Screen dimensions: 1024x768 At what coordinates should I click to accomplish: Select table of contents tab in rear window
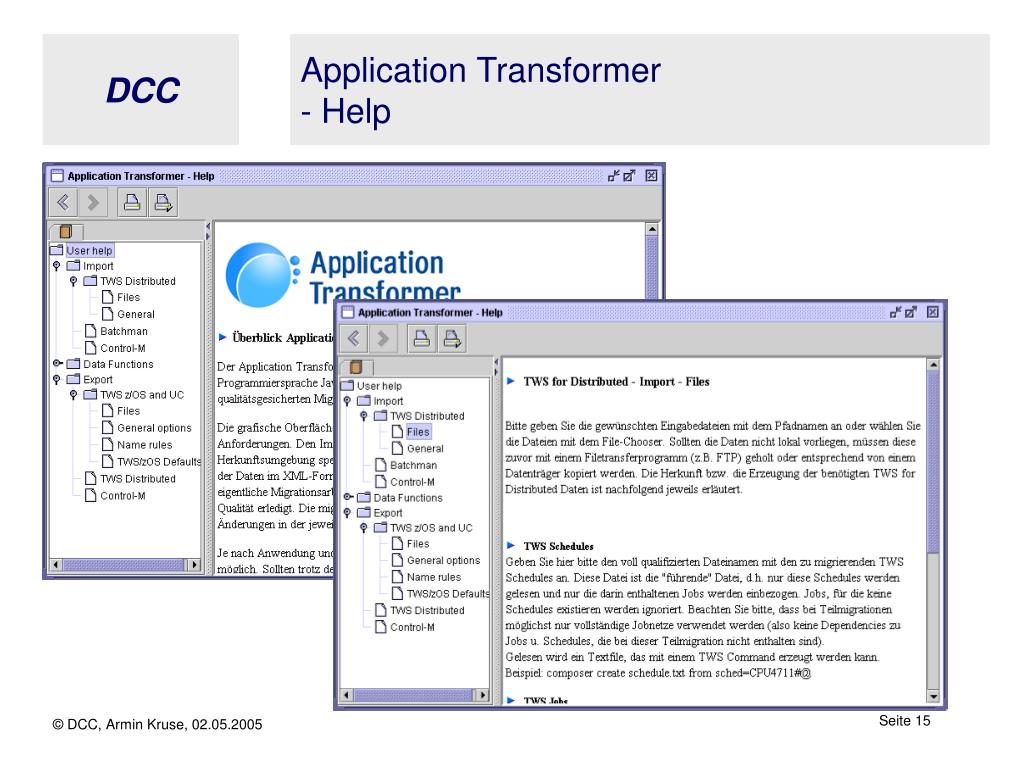pos(66,231)
